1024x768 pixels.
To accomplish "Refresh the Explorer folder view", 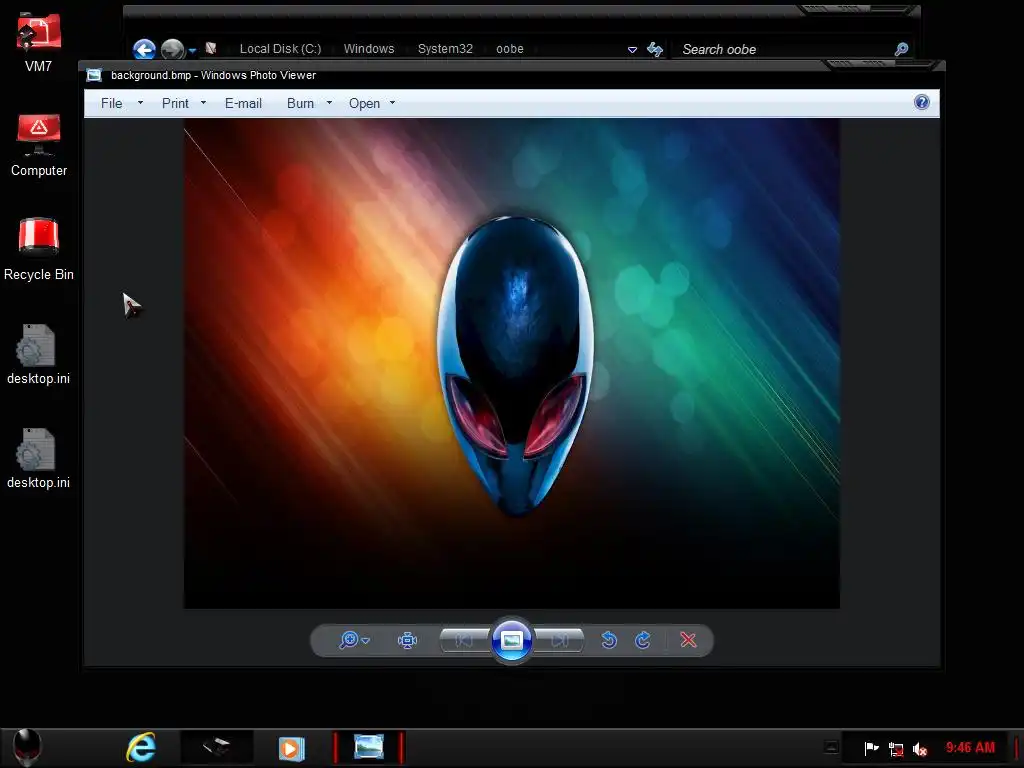I will 655,49.
